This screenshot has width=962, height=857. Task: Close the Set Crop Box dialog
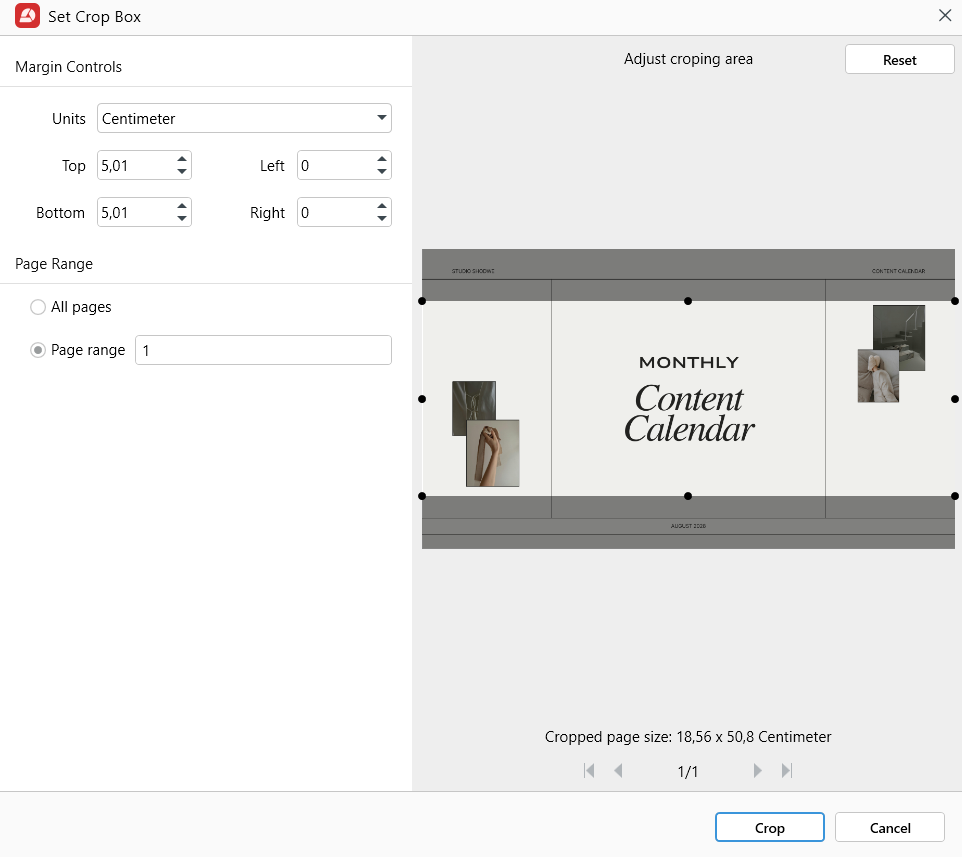tap(944, 15)
